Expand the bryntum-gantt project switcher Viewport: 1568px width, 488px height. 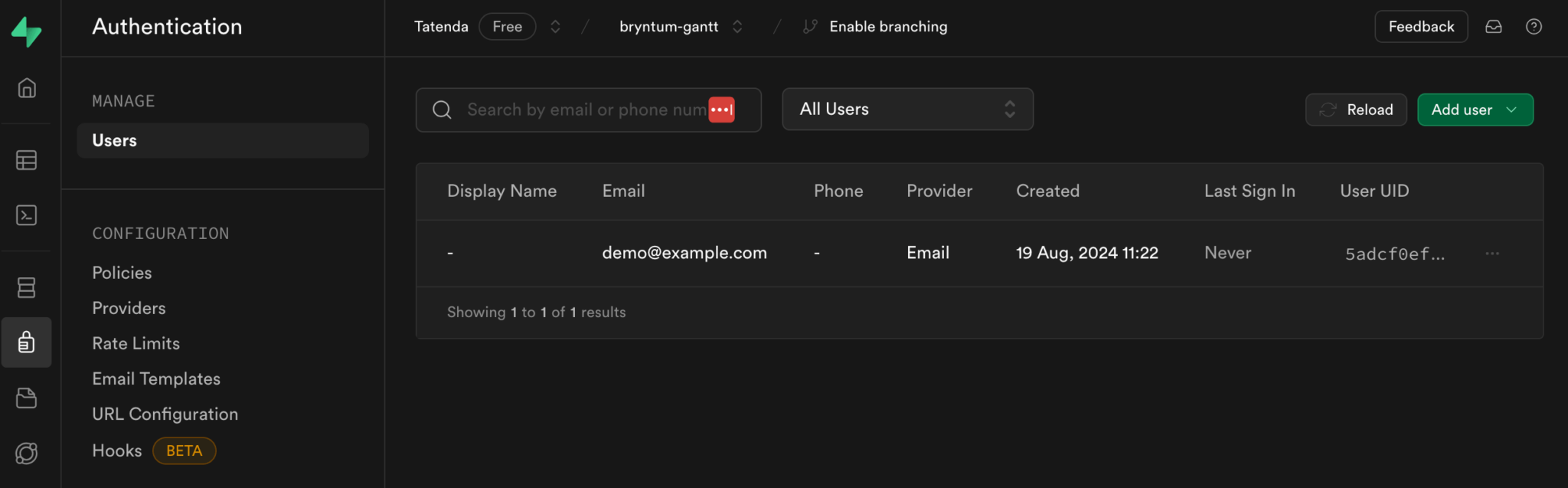tap(737, 27)
